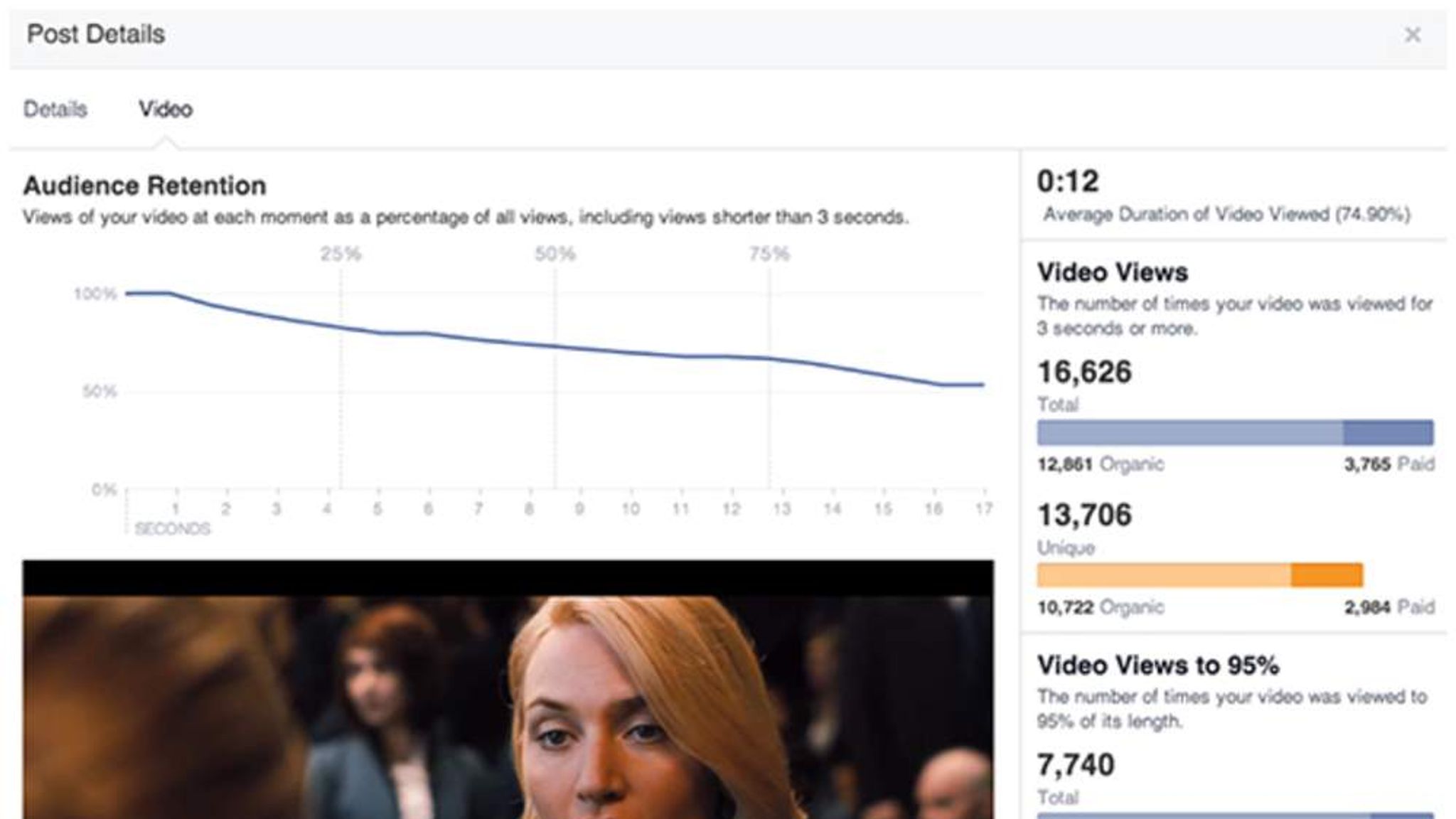Click the 50% marker on retention chart

pos(555,255)
